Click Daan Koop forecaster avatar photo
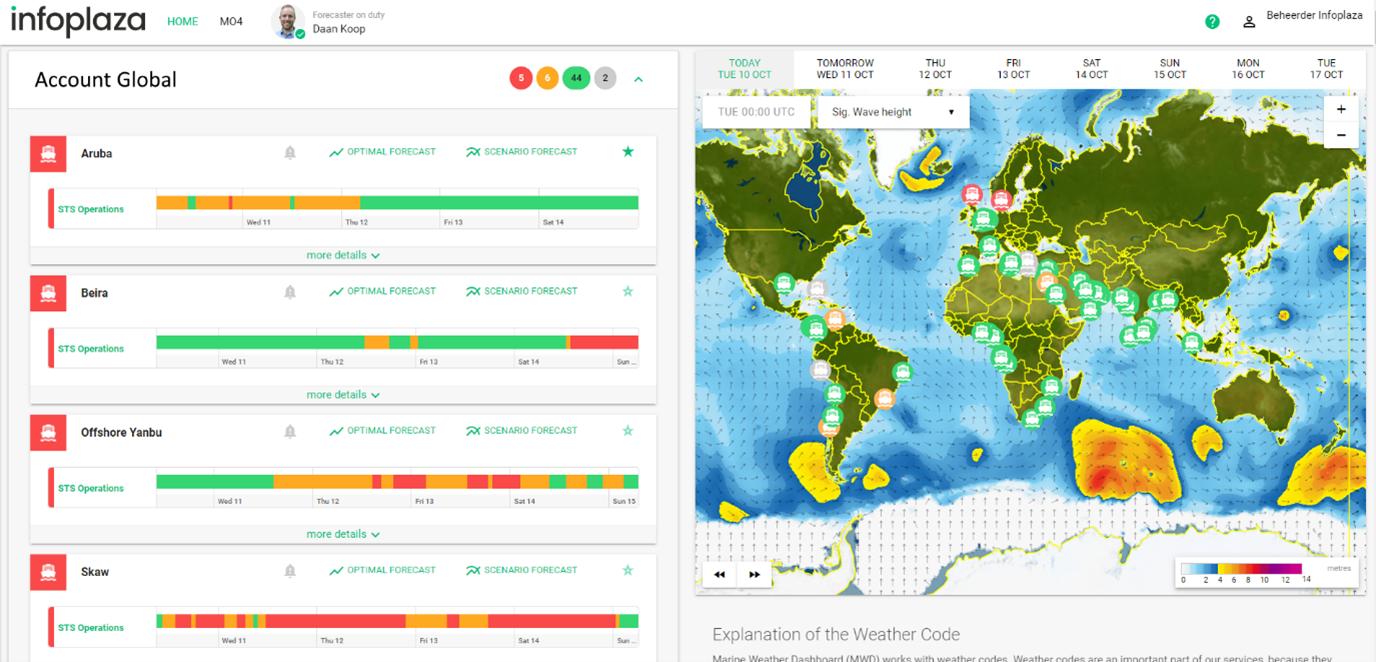 [x=288, y=21]
